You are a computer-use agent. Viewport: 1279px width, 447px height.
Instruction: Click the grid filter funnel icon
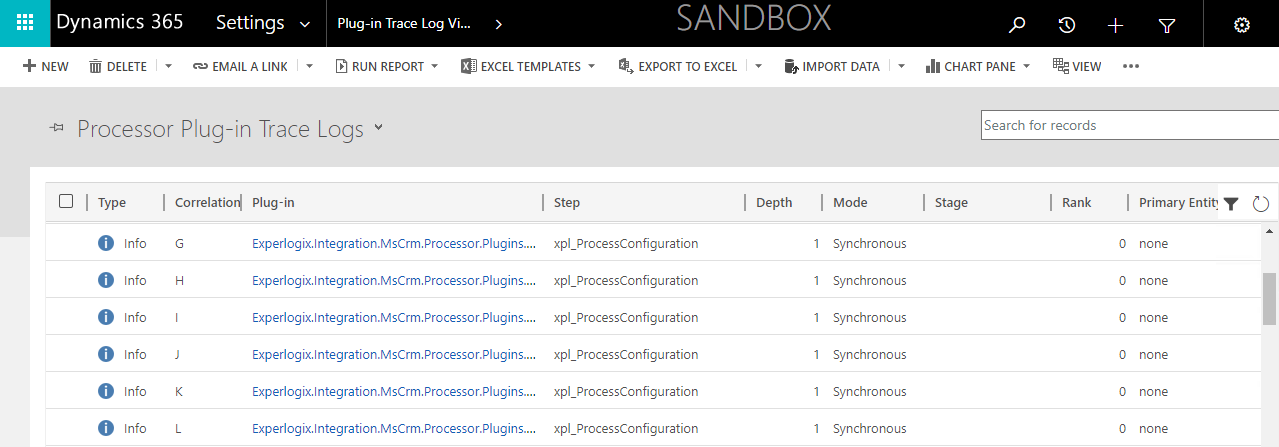1231,203
